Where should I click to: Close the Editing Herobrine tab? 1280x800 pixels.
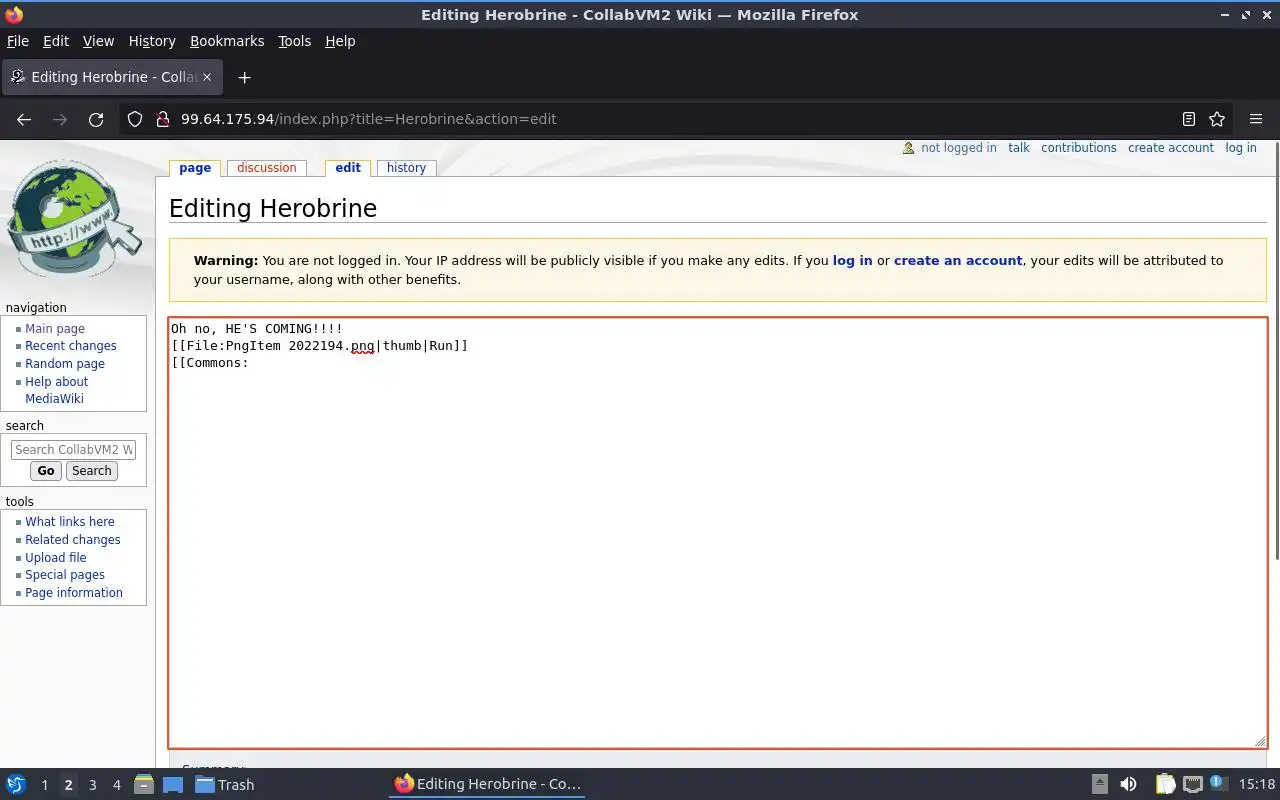pos(207,77)
